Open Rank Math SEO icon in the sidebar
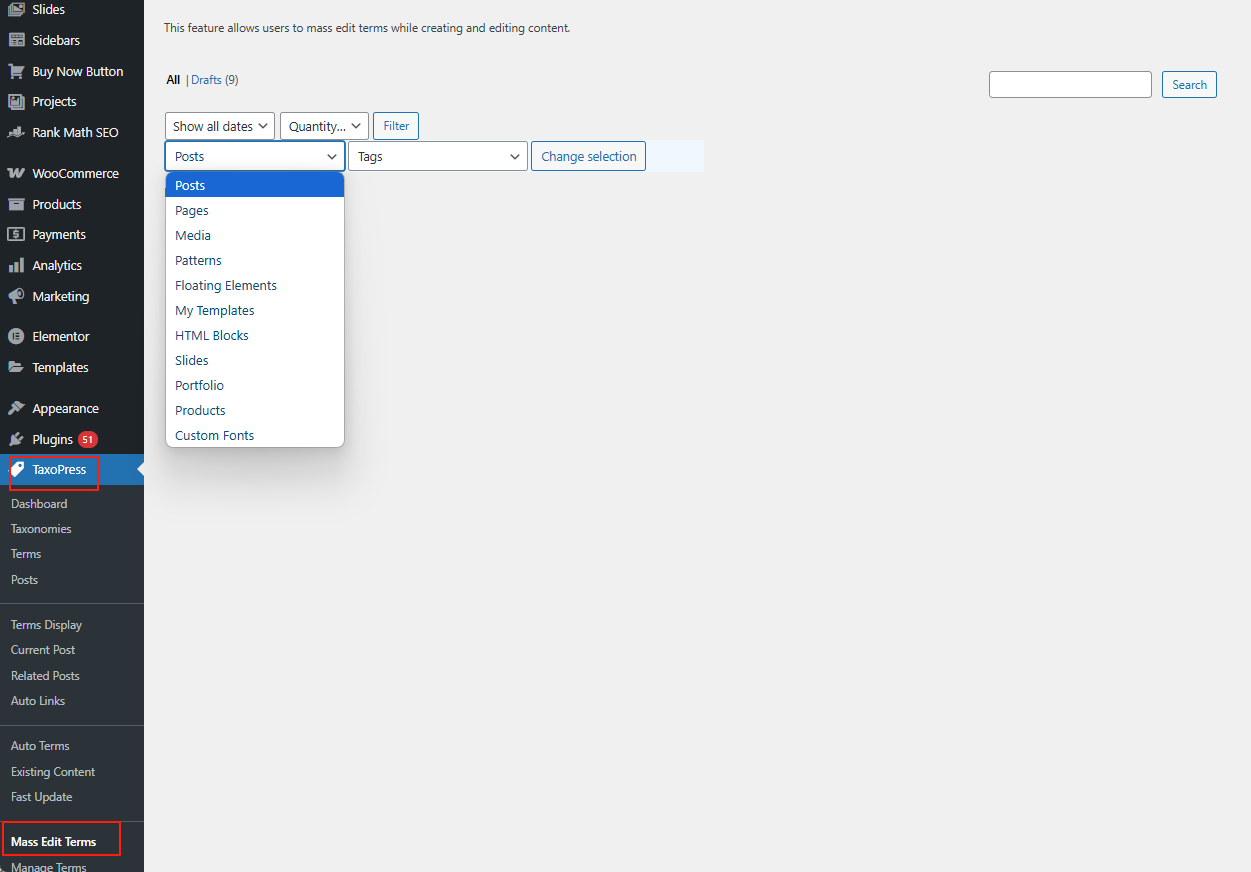 [16, 132]
